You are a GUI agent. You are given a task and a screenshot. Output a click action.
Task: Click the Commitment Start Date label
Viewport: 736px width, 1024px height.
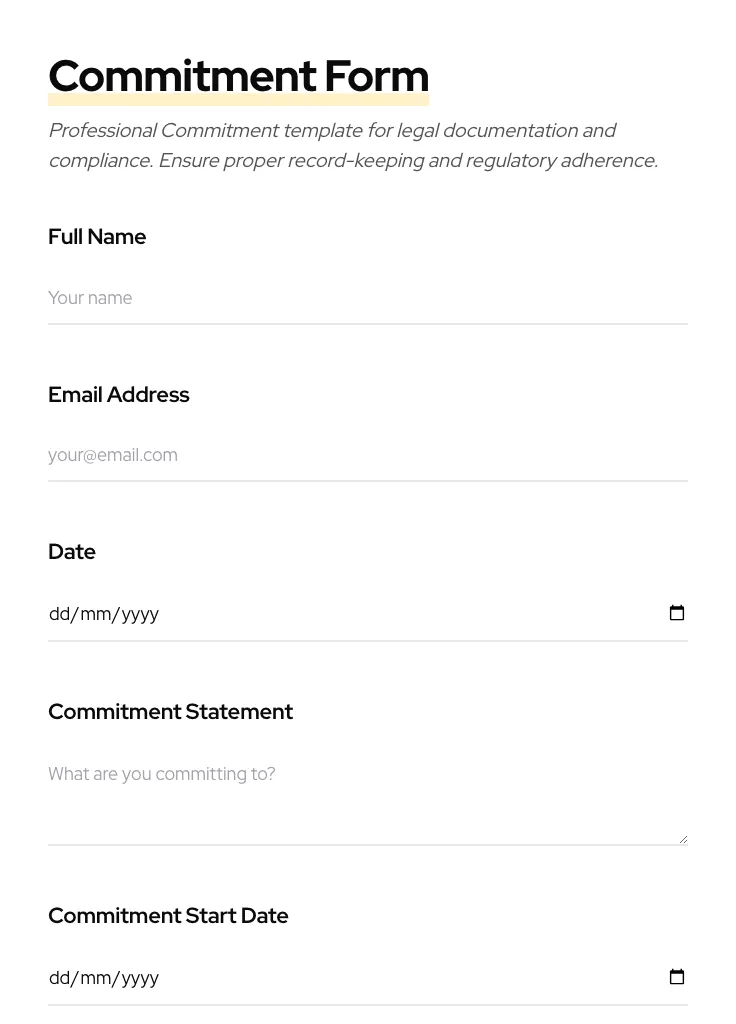click(168, 916)
